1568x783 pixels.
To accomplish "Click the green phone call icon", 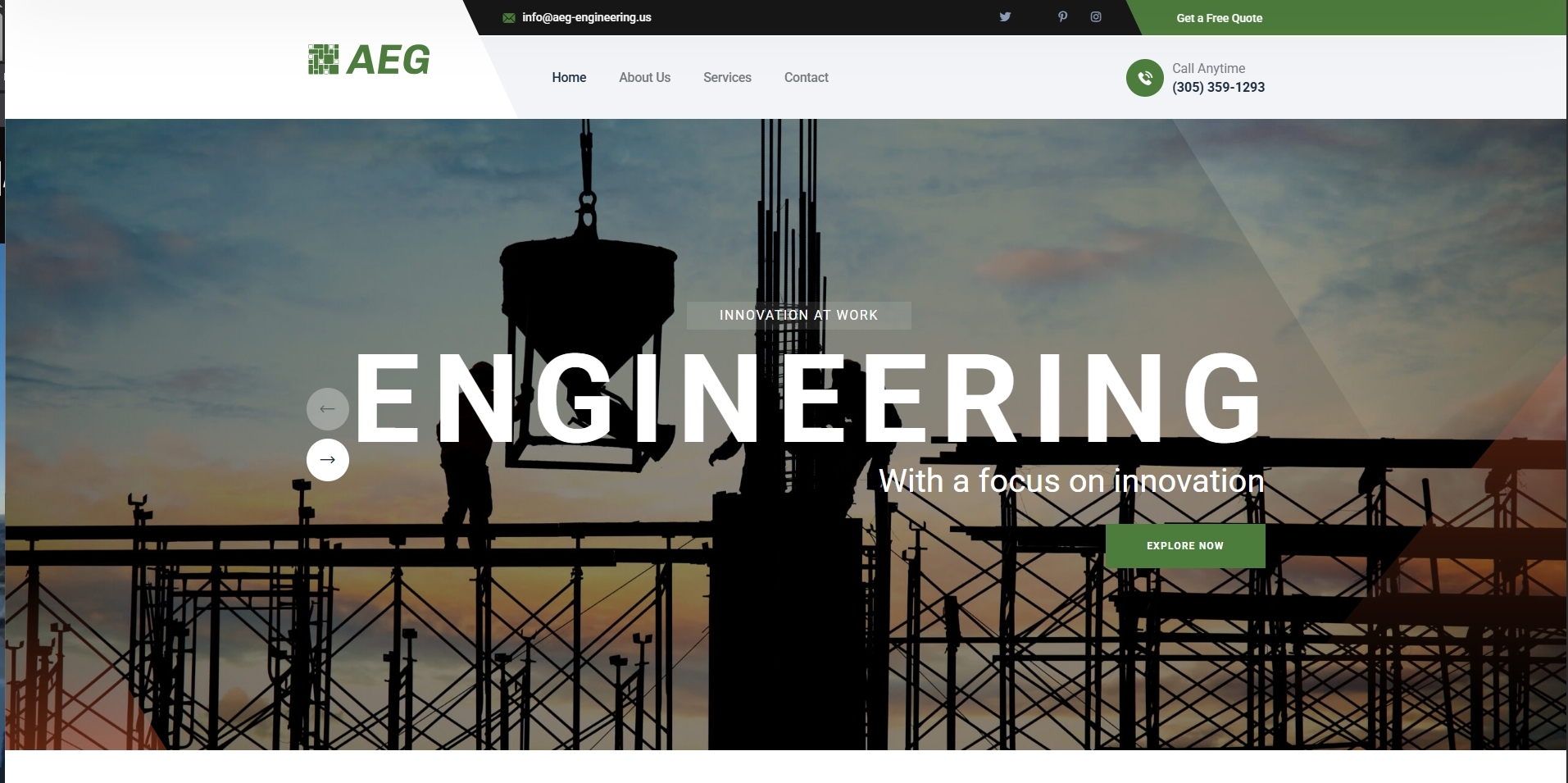I will [x=1145, y=78].
